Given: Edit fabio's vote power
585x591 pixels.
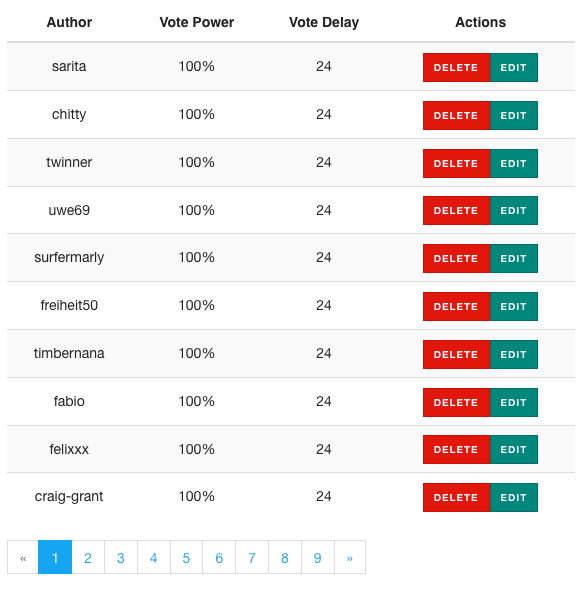Looking at the screenshot, I should tap(514, 402).
